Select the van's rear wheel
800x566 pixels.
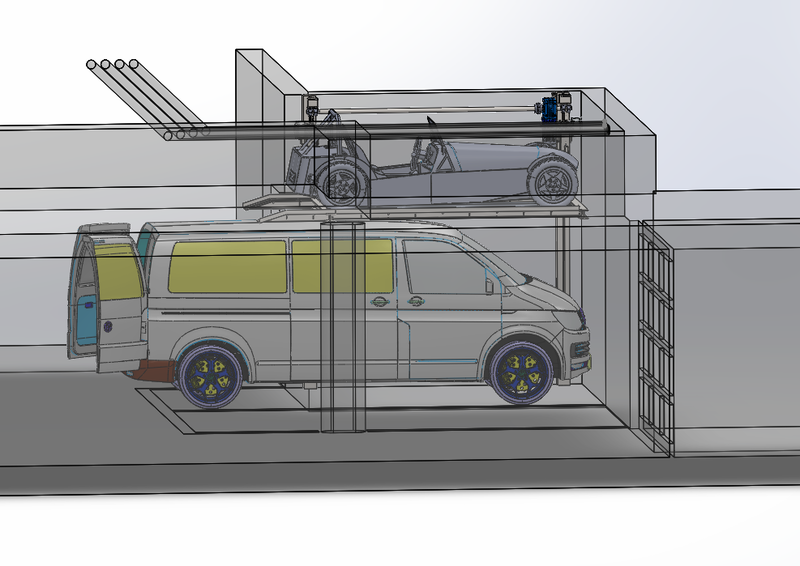(210, 373)
